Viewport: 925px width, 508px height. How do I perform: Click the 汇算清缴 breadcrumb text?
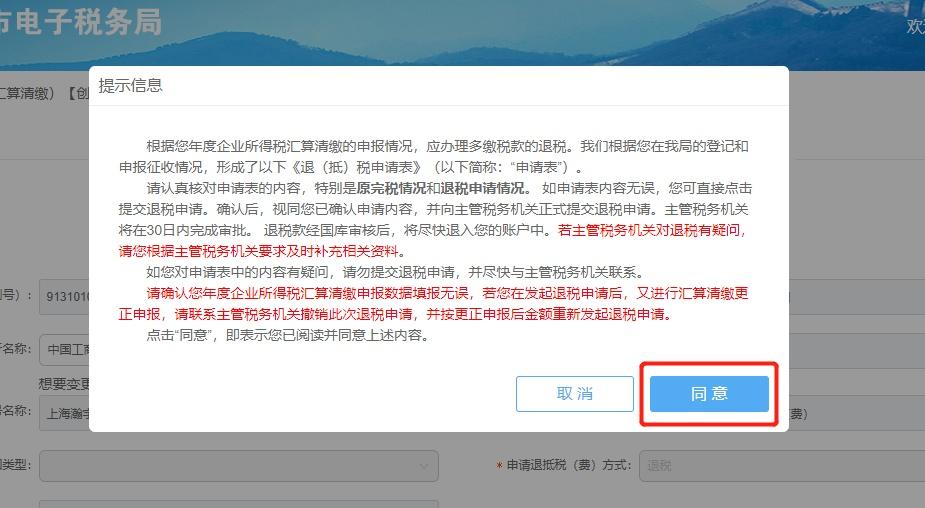point(27,93)
